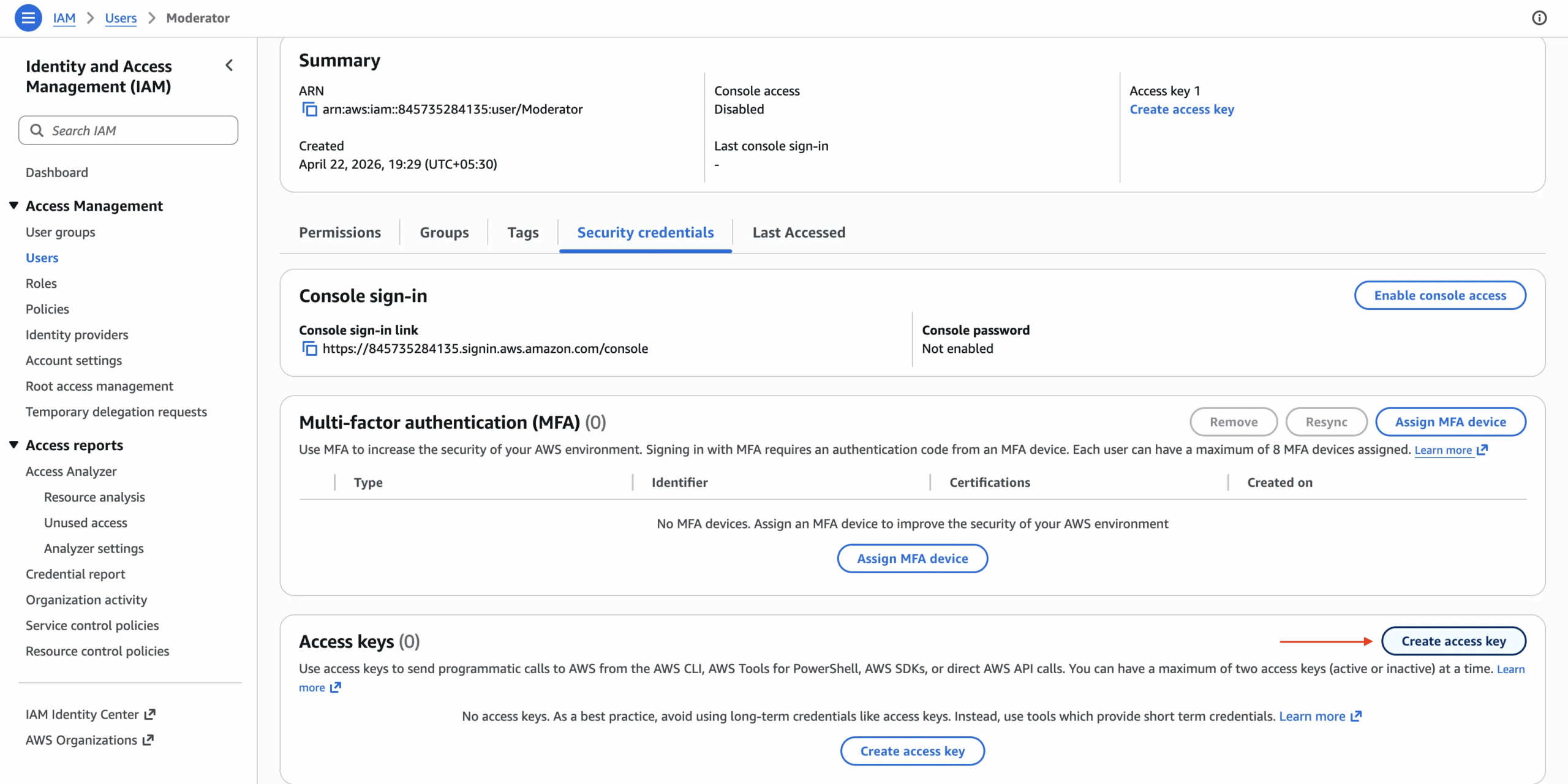The image size is (1568, 784).
Task: Open Credential report in the sidebar
Action: [75, 575]
